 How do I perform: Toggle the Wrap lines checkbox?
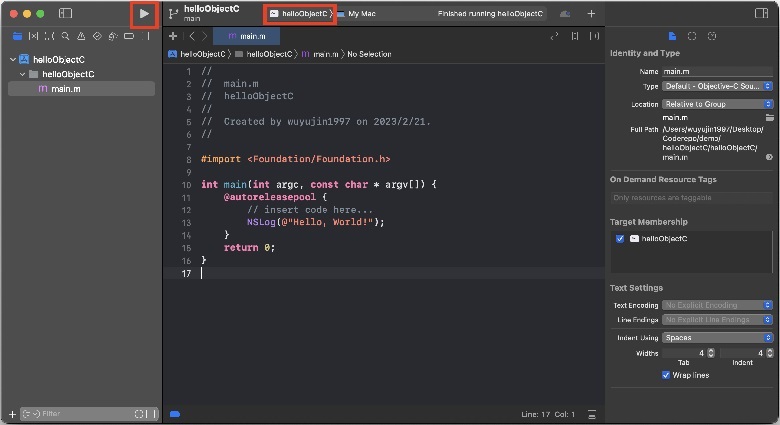click(x=666, y=375)
